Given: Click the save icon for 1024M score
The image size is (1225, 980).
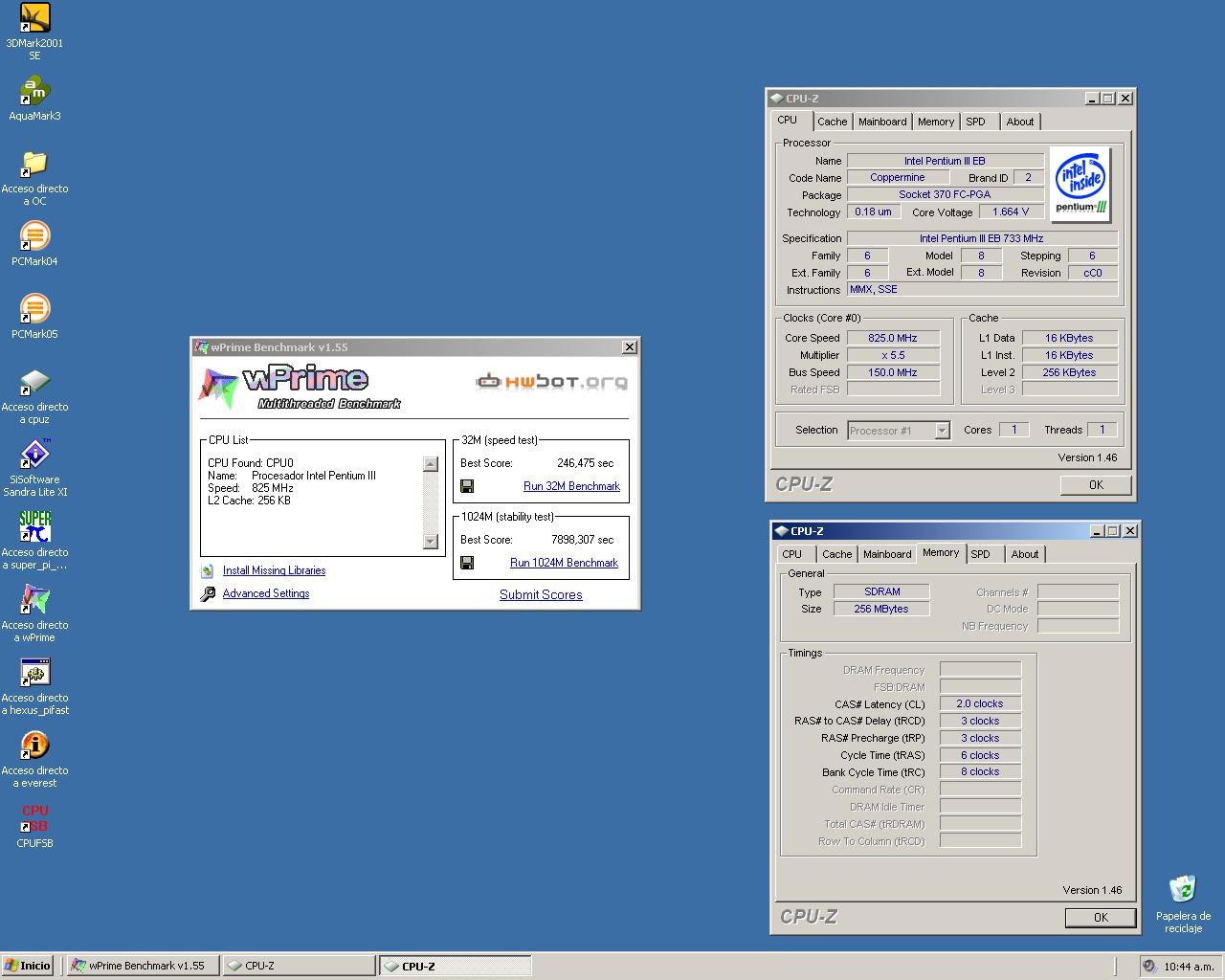Looking at the screenshot, I should [x=467, y=563].
